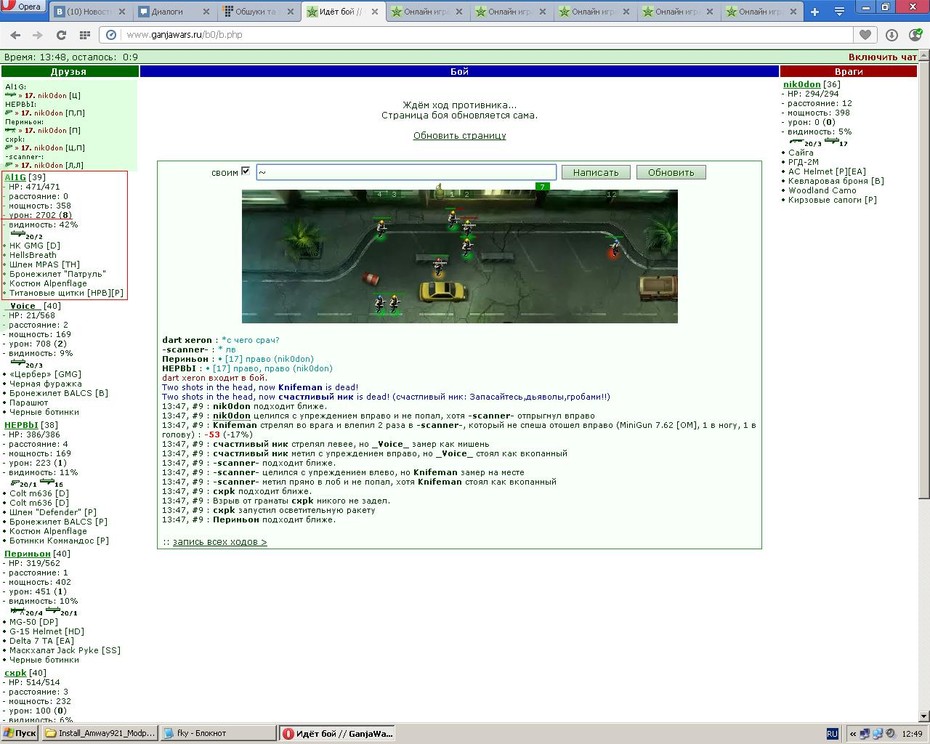This screenshot has width=930, height=744.
Task: Click the site info badge in the address bar
Action: point(111,35)
